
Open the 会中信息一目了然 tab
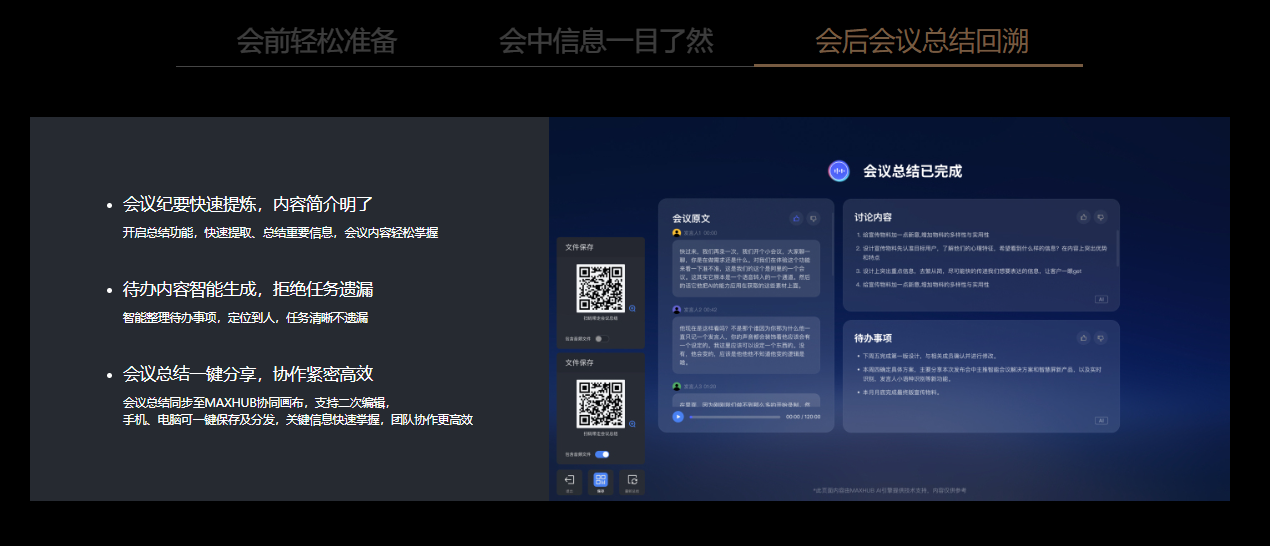pyautogui.click(x=606, y=41)
